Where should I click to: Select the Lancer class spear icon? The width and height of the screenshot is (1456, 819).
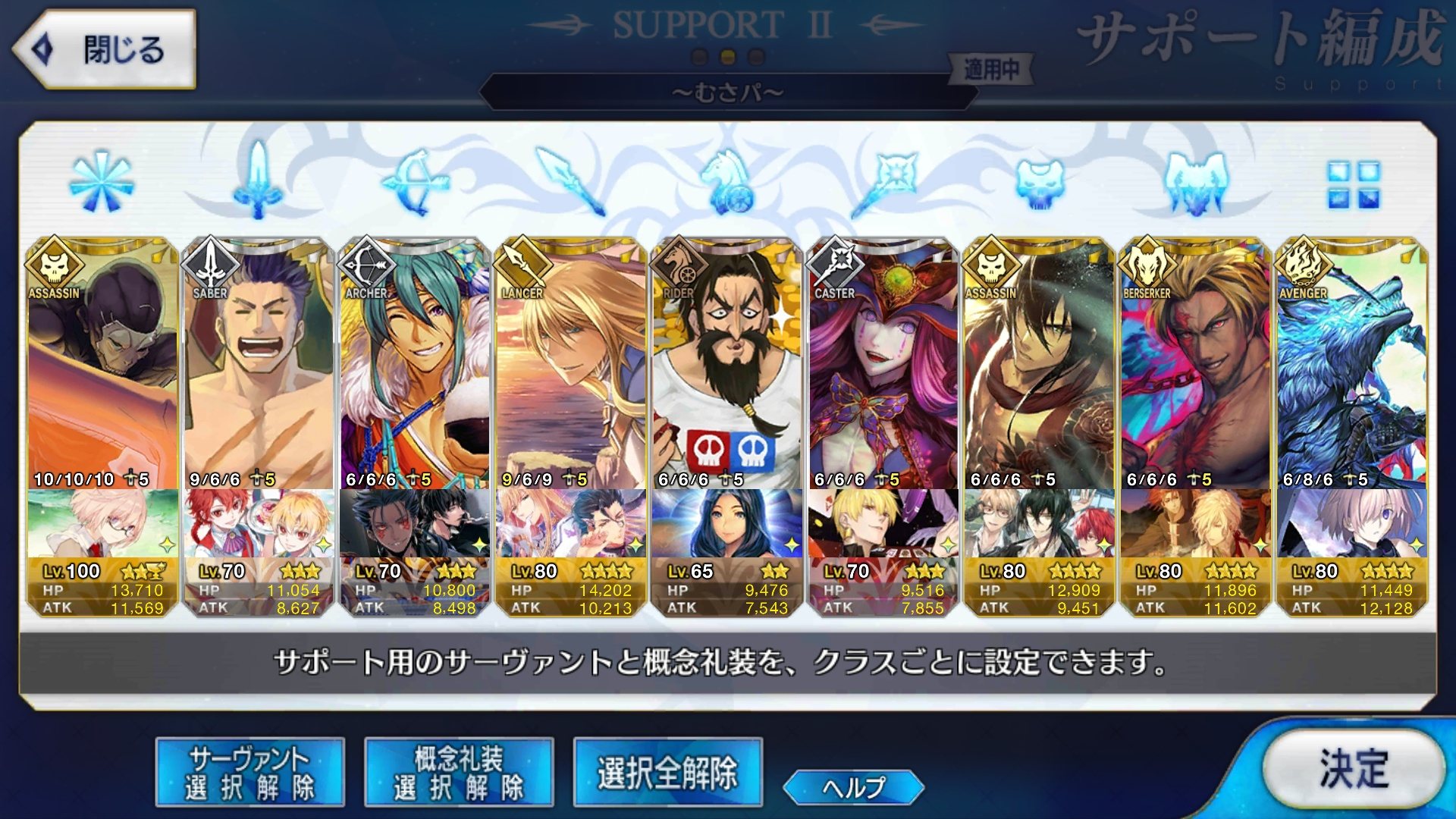[570, 180]
